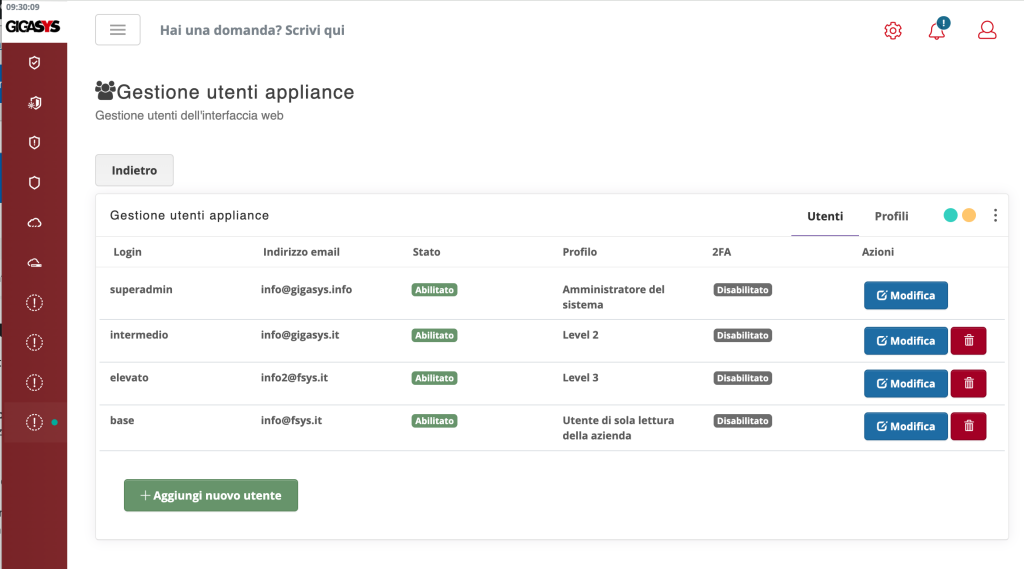1024x569 pixels.
Task: Switch to the Utenti tab
Action: [825, 216]
